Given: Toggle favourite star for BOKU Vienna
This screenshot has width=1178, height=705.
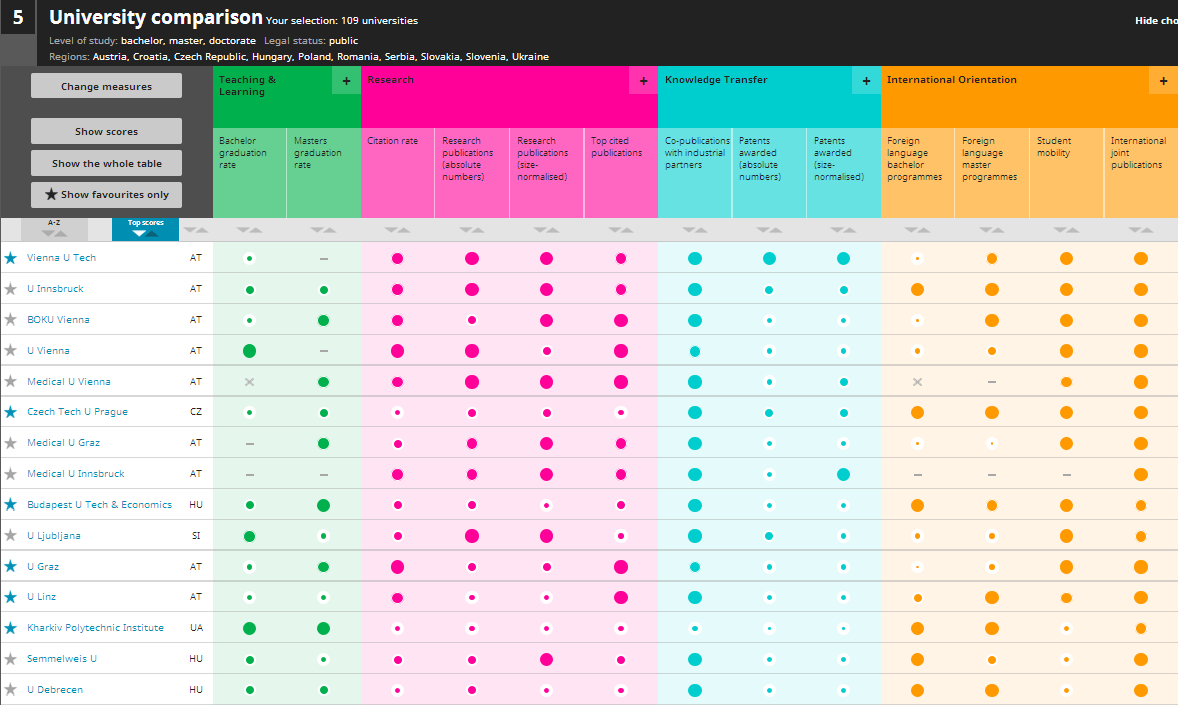Looking at the screenshot, I should (x=11, y=319).
